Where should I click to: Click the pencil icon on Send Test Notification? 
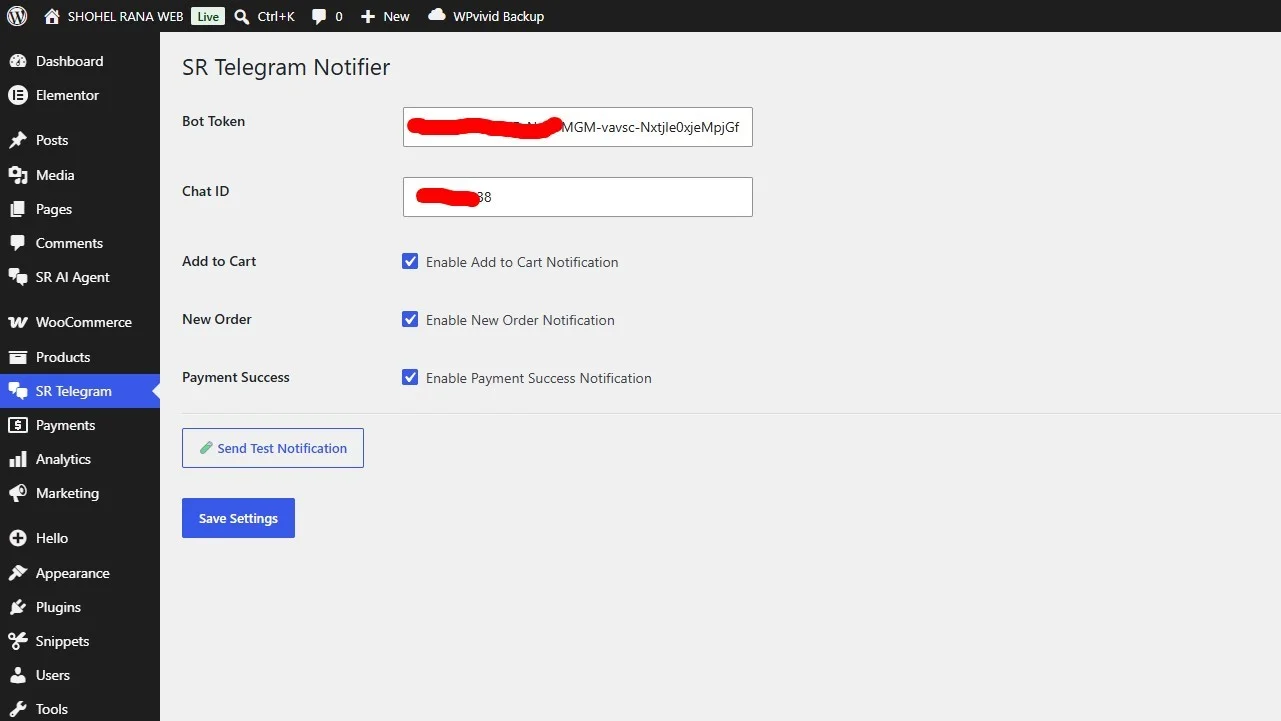coord(206,448)
